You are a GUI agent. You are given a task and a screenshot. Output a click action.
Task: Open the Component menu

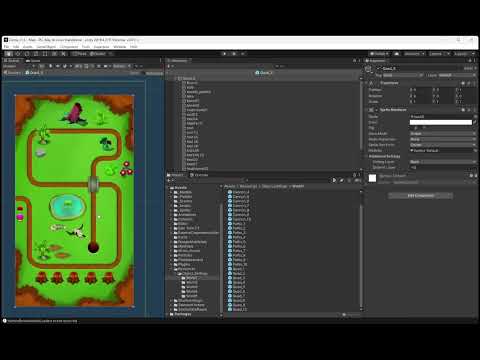[69, 47]
